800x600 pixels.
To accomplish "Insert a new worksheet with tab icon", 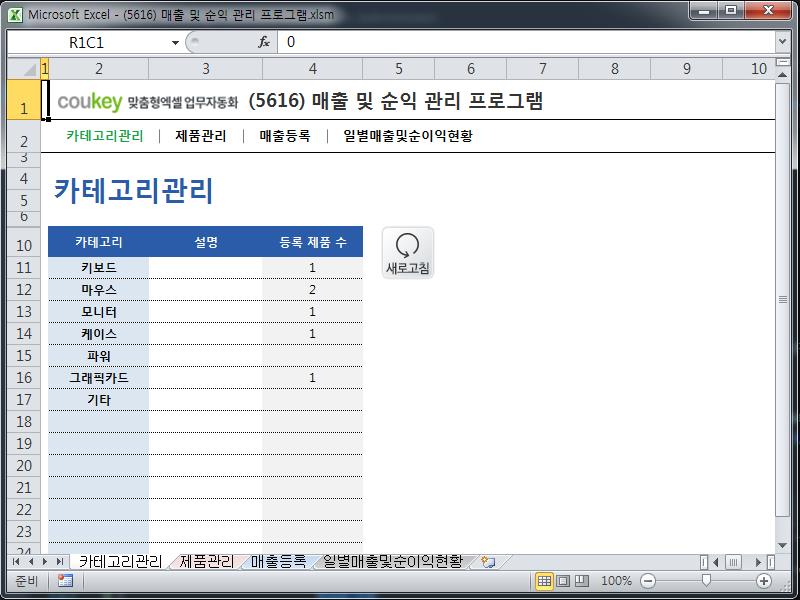I will point(488,562).
